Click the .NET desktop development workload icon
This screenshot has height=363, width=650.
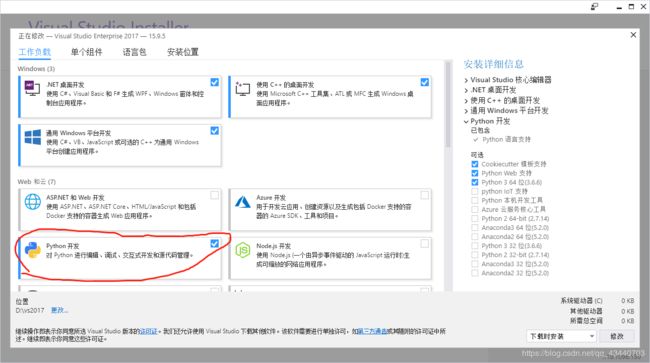coord(32,88)
